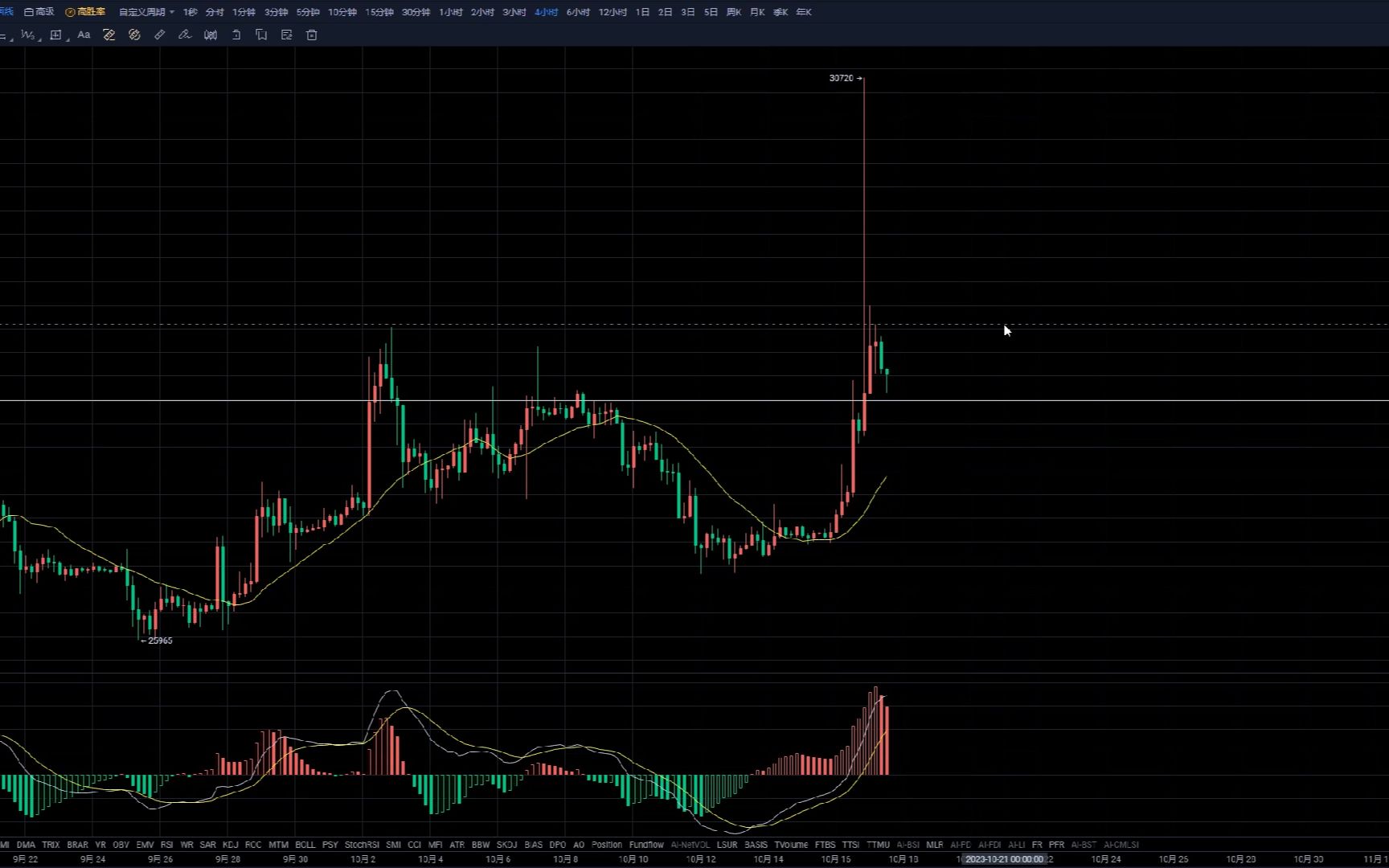Select the 15分钟 interval
The width and height of the screenshot is (1389, 868).
[x=379, y=12]
